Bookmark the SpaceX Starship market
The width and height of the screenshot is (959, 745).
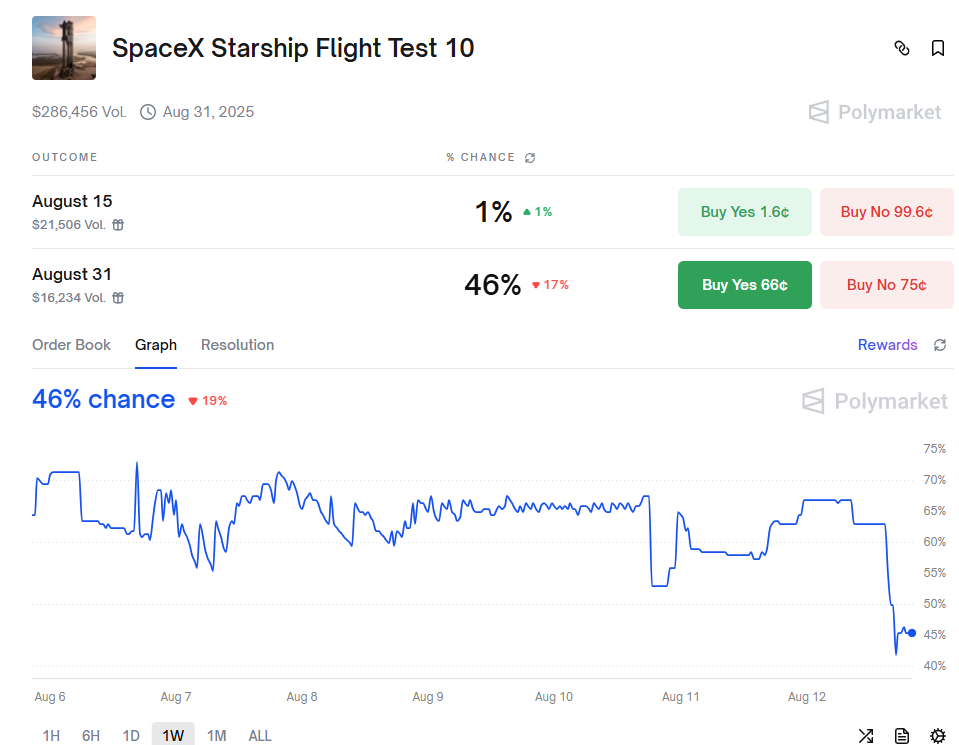[938, 48]
